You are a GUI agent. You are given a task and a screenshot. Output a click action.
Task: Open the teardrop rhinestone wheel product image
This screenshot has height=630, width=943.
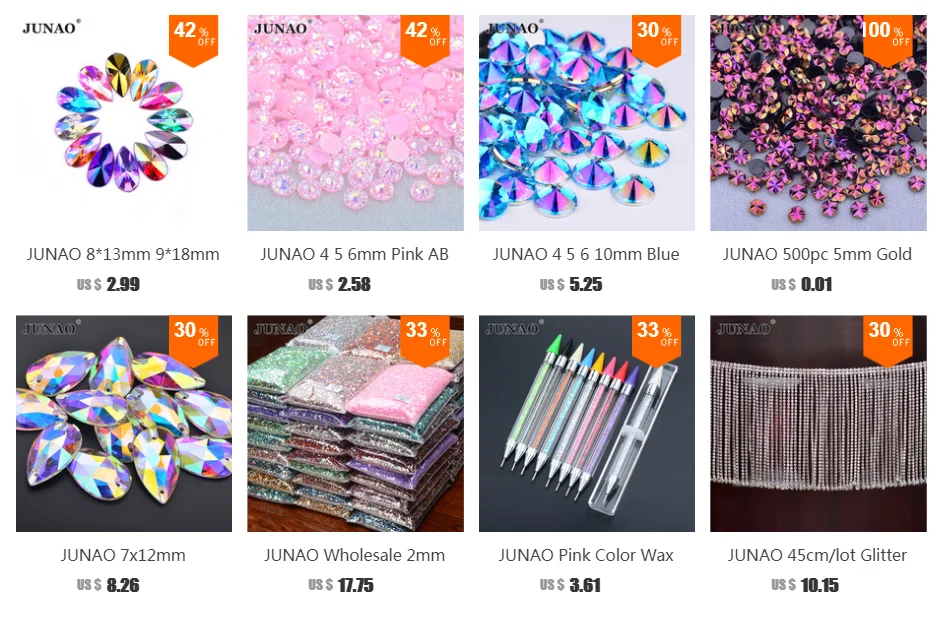pos(124,123)
